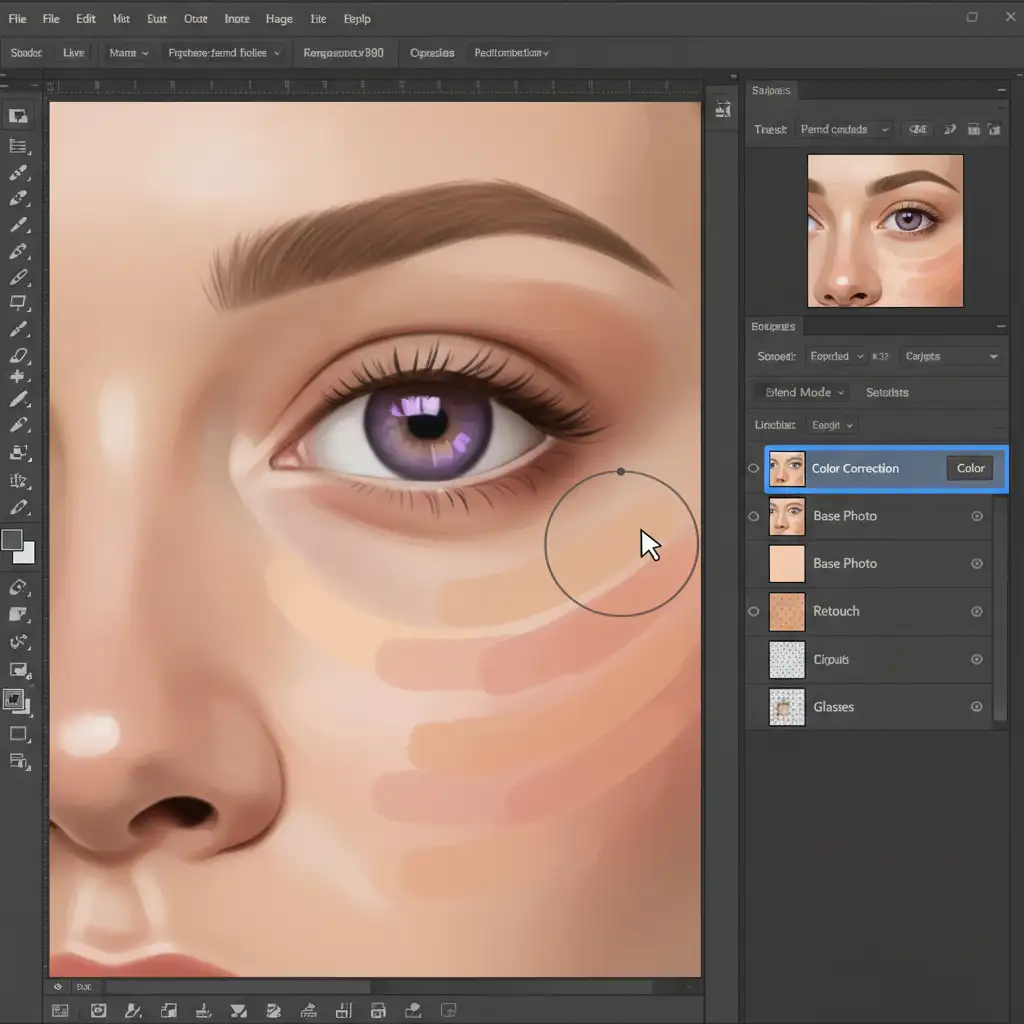Click the foreground color swatch

(x=12, y=540)
